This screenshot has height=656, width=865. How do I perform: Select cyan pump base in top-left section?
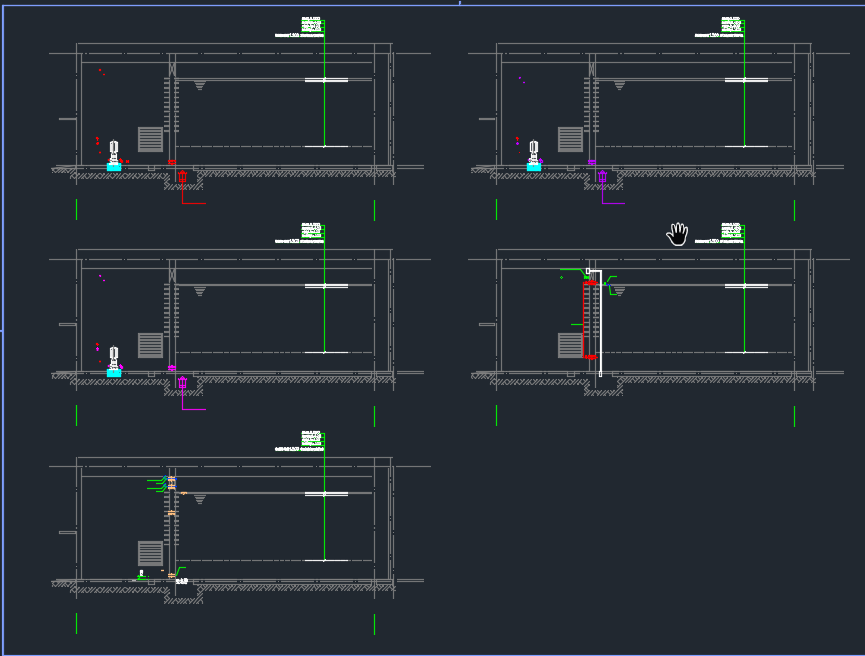pos(114,167)
